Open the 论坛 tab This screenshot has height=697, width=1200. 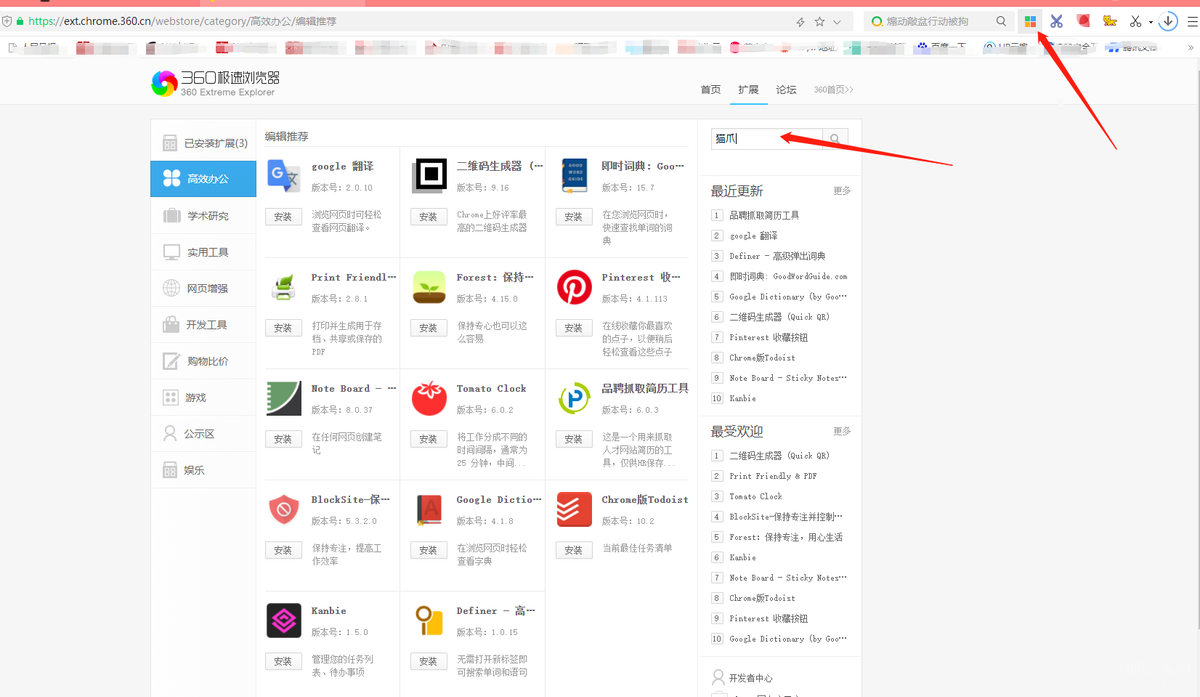[786, 90]
